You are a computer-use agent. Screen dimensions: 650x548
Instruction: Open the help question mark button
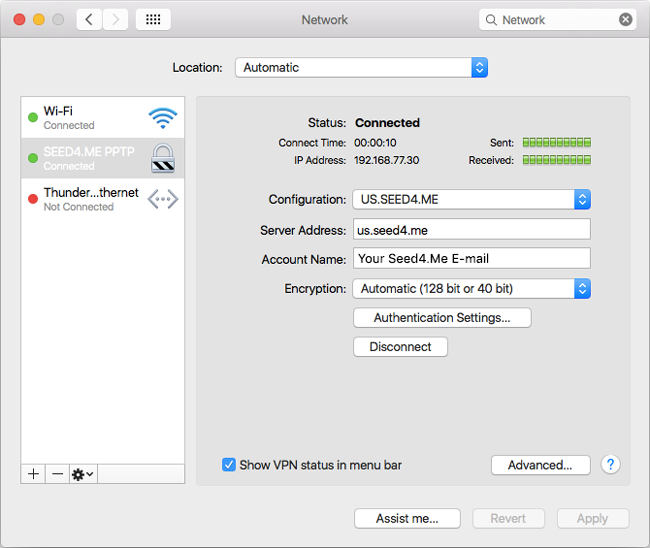pos(611,464)
